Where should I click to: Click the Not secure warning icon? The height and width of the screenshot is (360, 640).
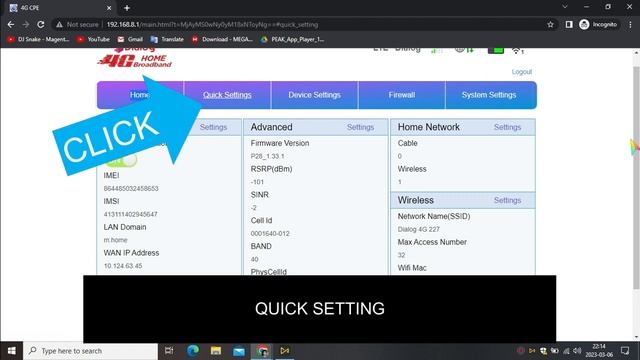(60, 24)
